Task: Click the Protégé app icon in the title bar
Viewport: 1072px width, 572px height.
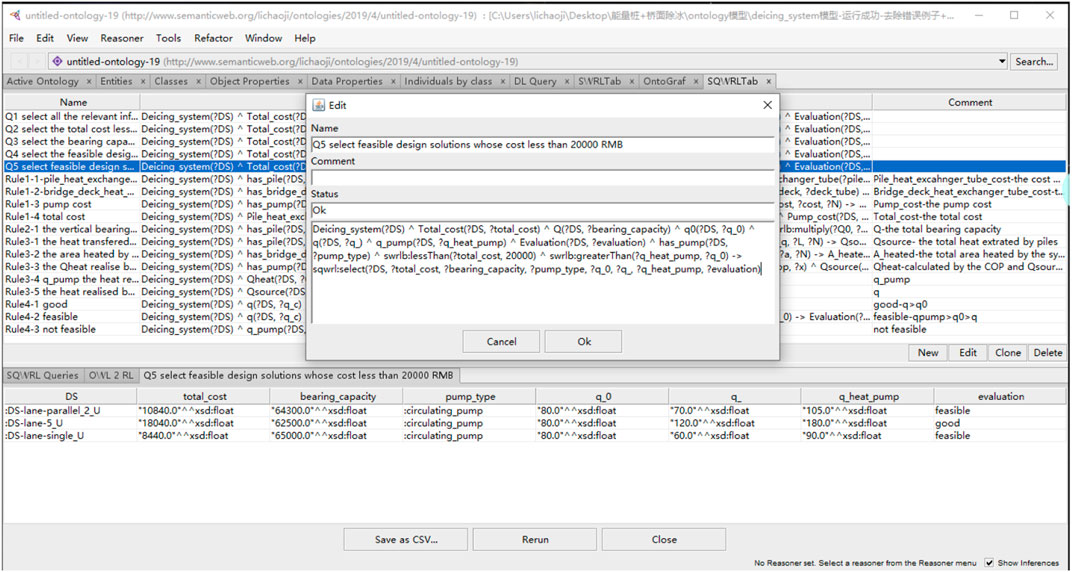Action: [x=15, y=15]
